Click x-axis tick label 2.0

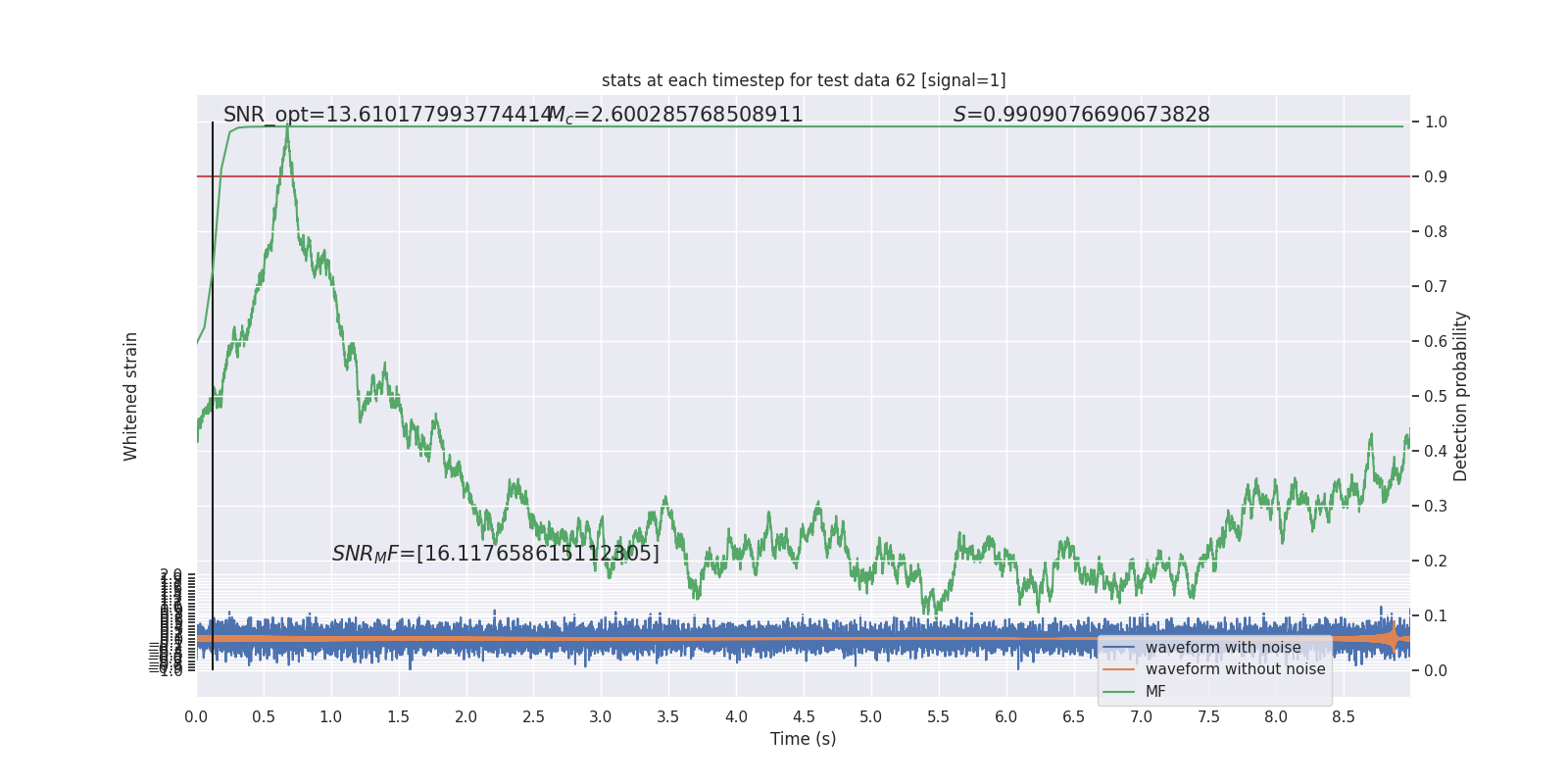coord(466,717)
